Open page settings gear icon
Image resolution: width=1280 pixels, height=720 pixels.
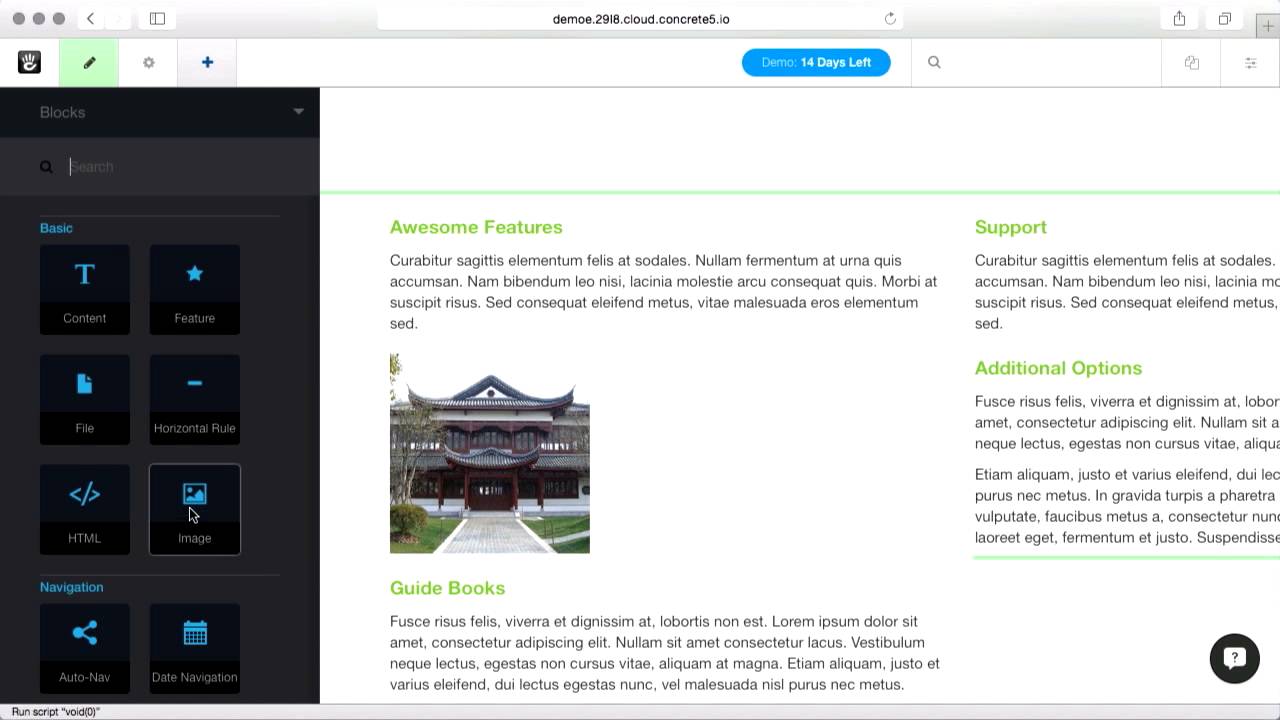(x=148, y=62)
